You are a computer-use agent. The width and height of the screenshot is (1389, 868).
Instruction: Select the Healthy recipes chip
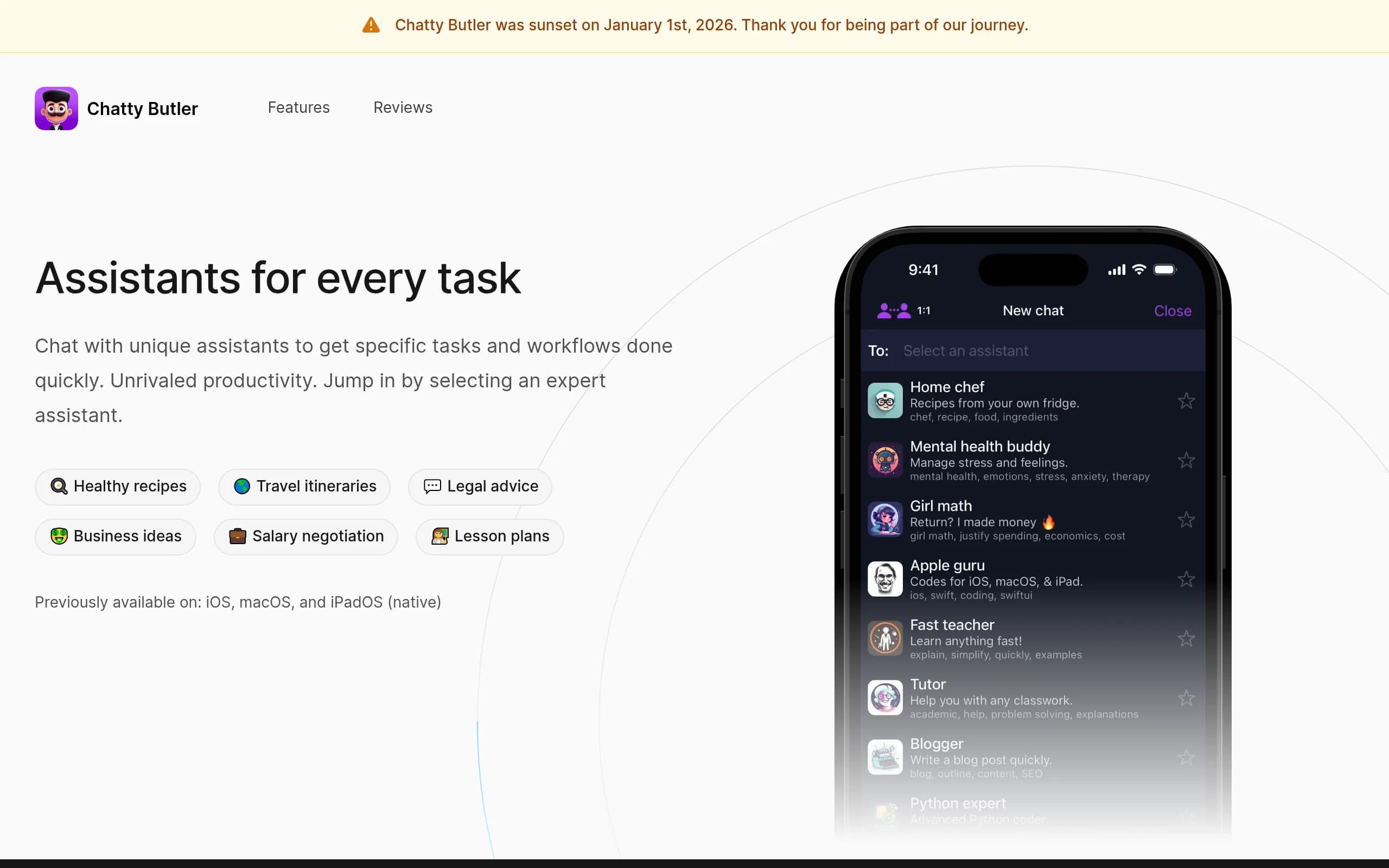pyautogui.click(x=118, y=486)
